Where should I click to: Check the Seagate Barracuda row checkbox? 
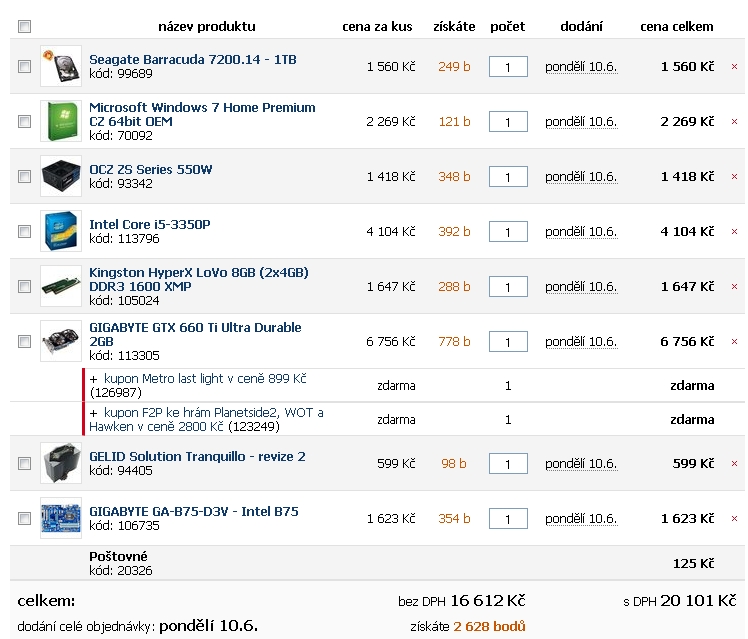click(25, 66)
